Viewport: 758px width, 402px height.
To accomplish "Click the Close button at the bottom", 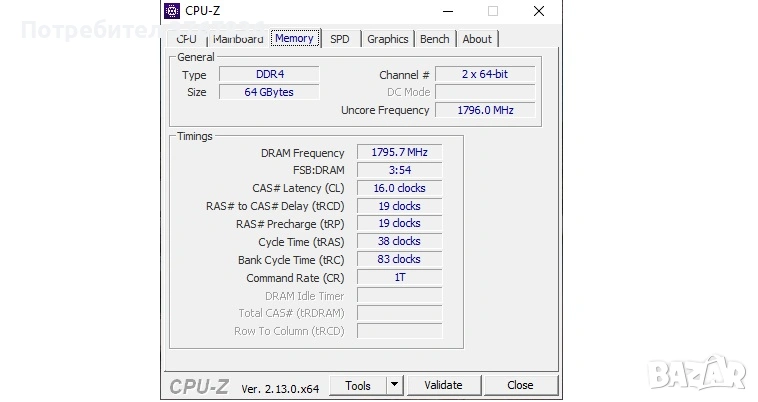I will pyautogui.click(x=520, y=386).
